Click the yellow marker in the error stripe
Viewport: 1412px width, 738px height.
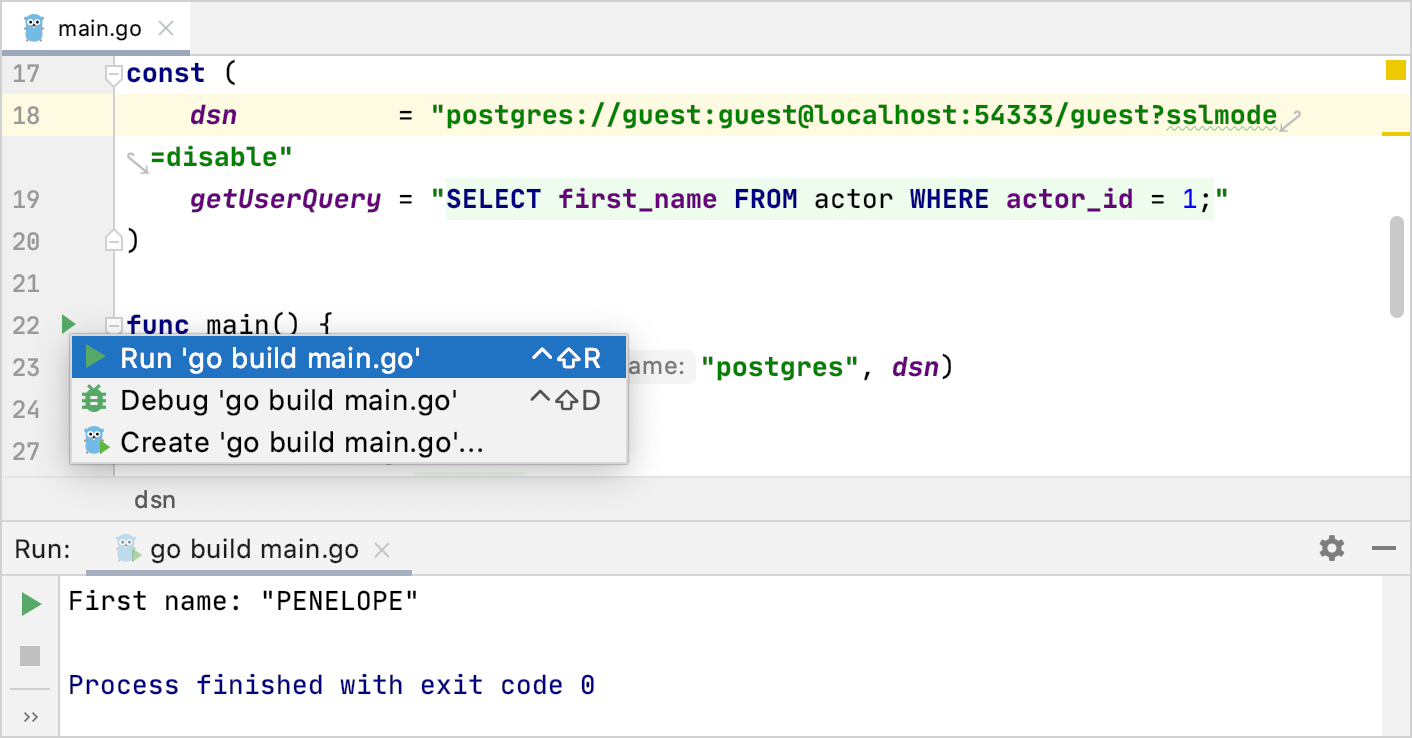click(x=1397, y=71)
